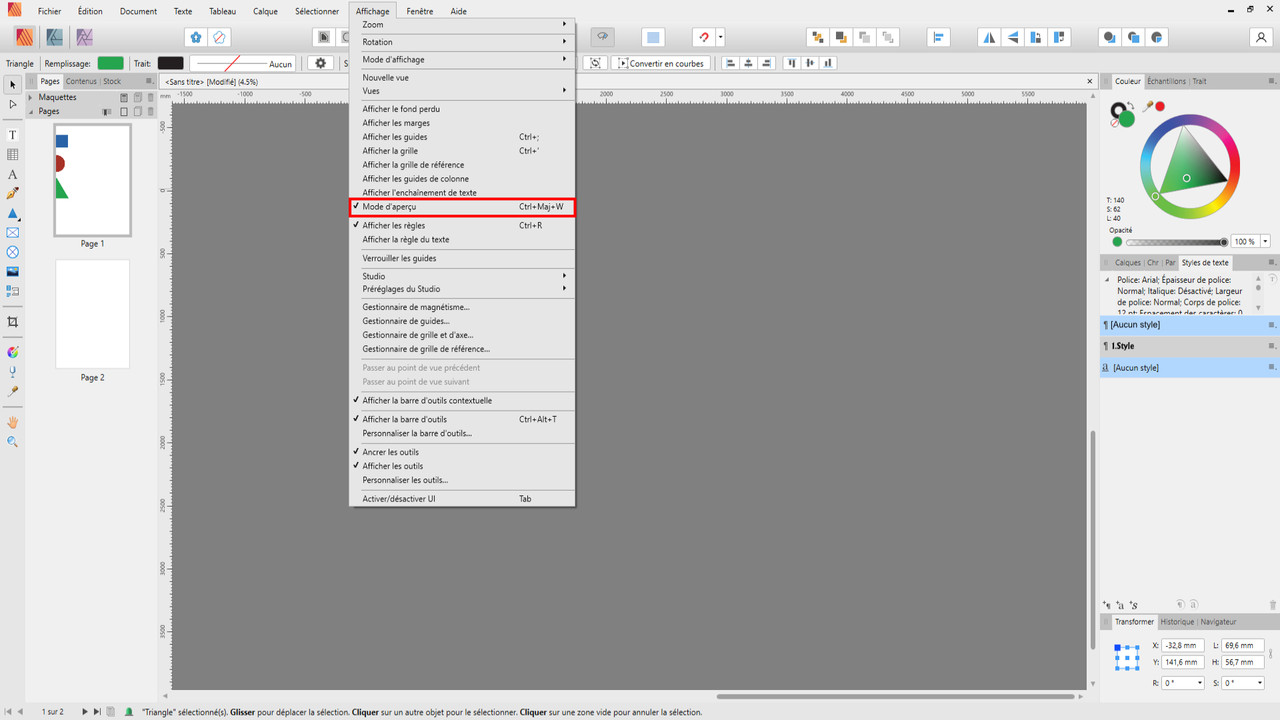The image size is (1280, 720).
Task: Click the black Trait stroke swatch
Action: 170,63
